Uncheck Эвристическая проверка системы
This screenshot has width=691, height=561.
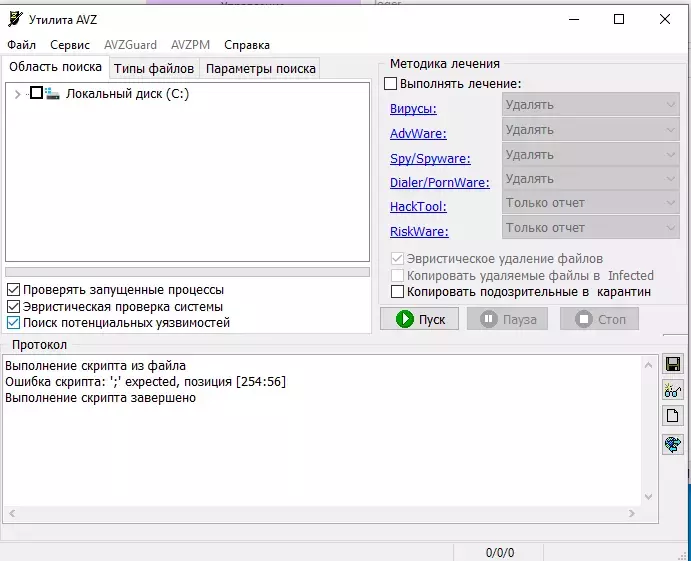point(13,306)
